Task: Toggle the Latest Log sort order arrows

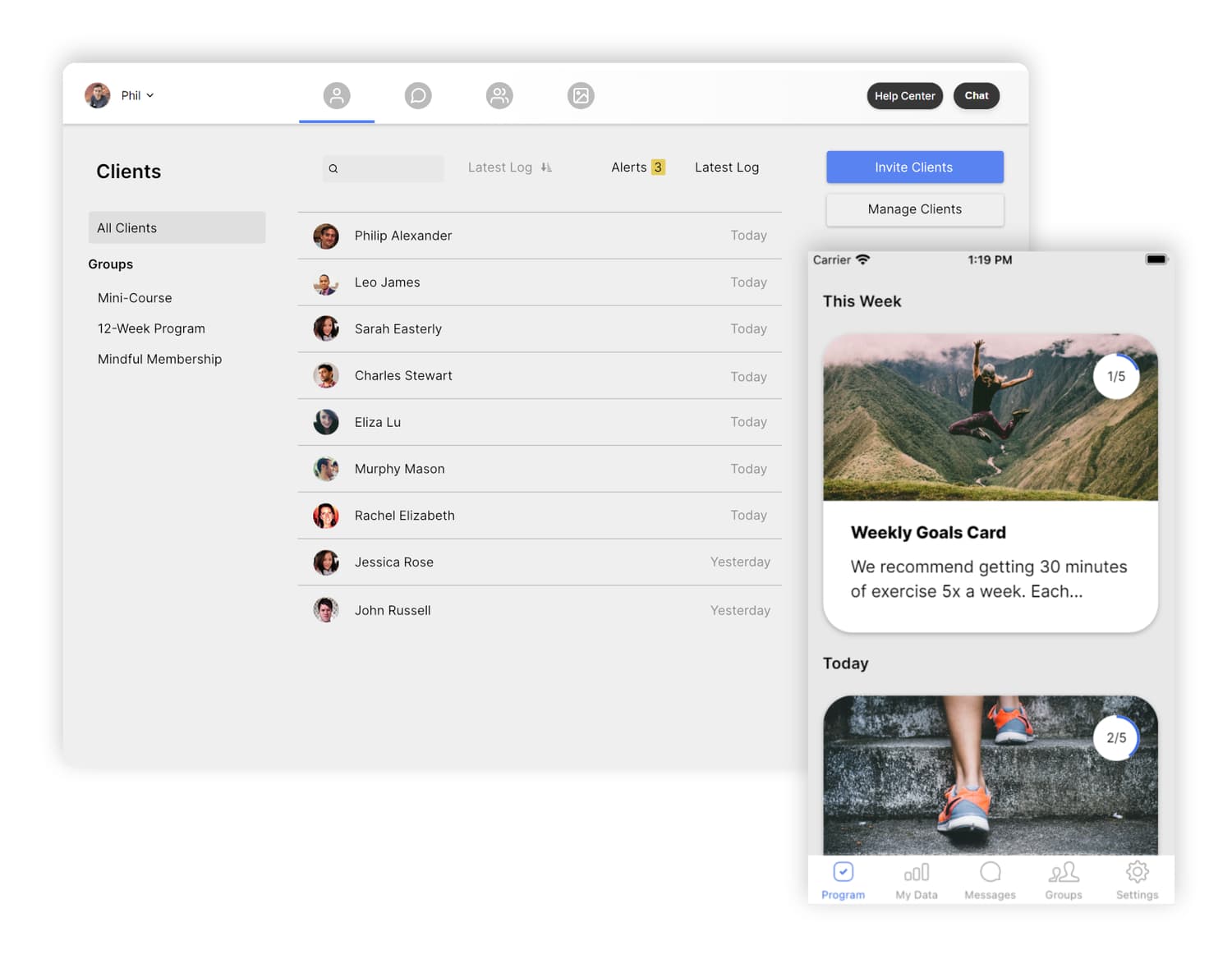Action: pos(546,167)
